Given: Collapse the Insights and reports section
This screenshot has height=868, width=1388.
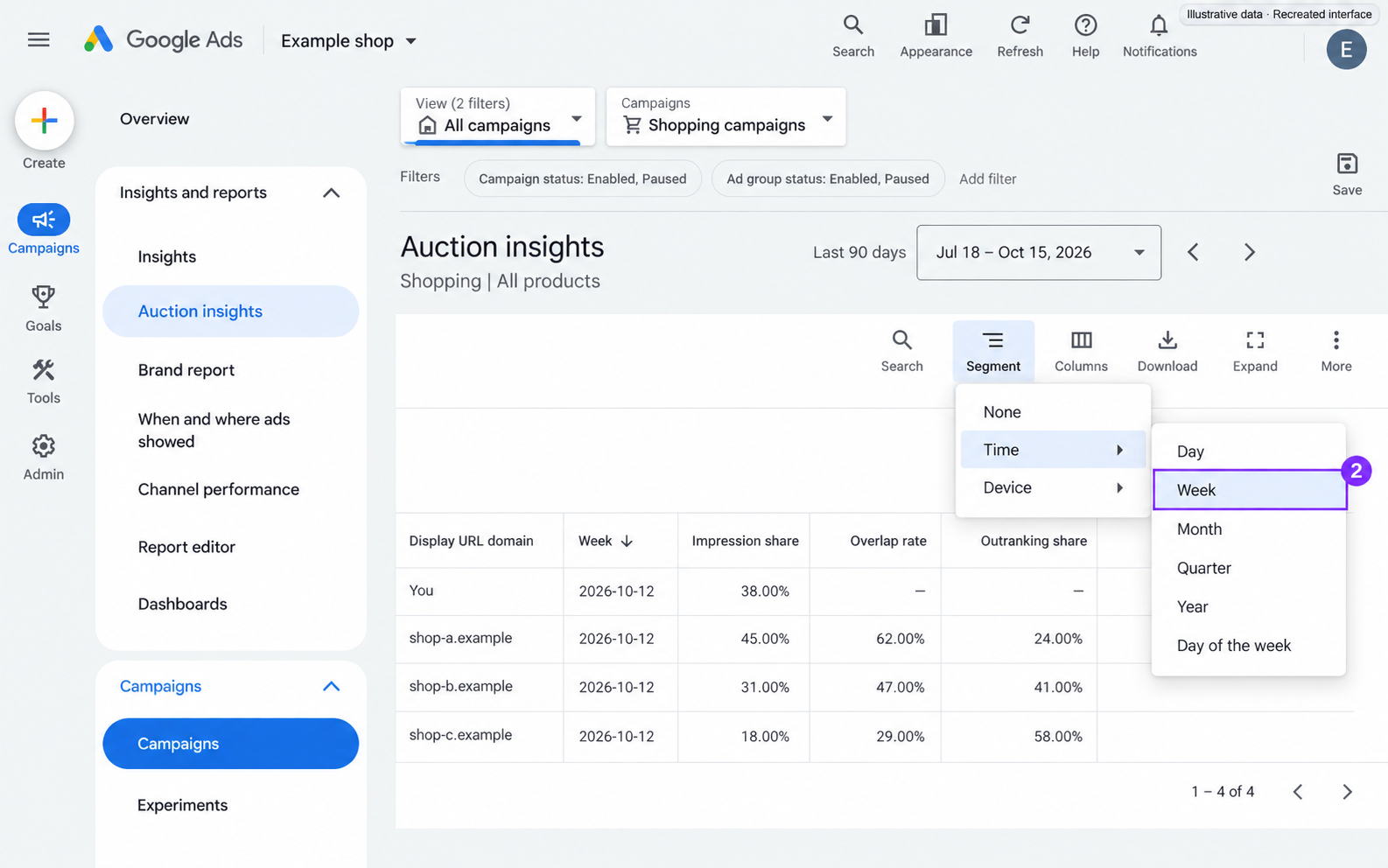Looking at the screenshot, I should 331,192.
